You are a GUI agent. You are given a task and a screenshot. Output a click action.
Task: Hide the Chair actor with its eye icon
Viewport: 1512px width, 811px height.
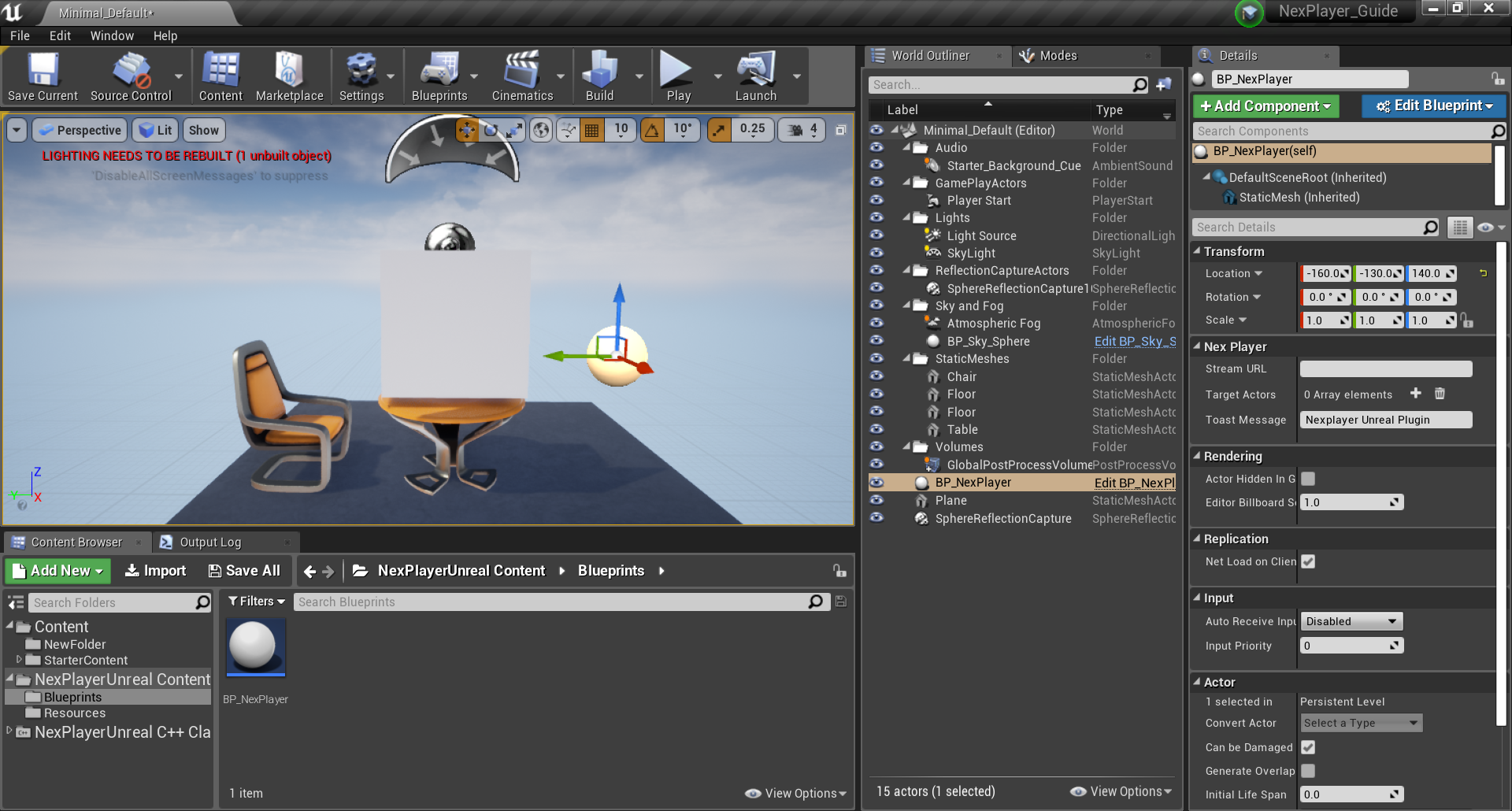tap(876, 376)
